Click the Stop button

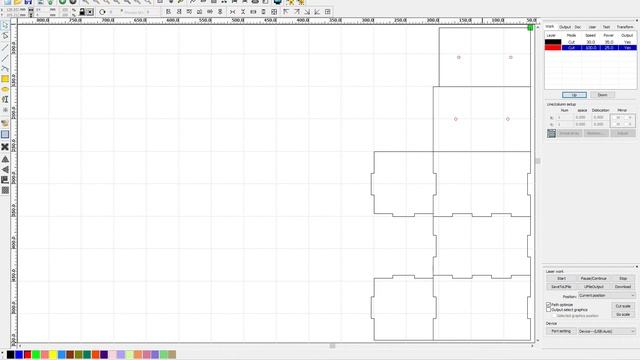click(x=623, y=278)
